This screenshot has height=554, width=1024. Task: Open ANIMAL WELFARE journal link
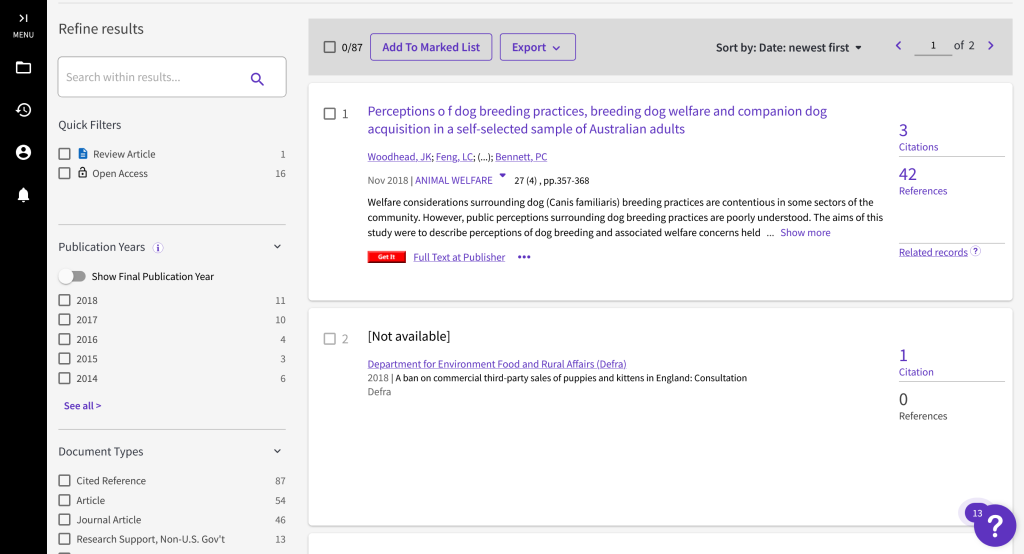pos(454,180)
